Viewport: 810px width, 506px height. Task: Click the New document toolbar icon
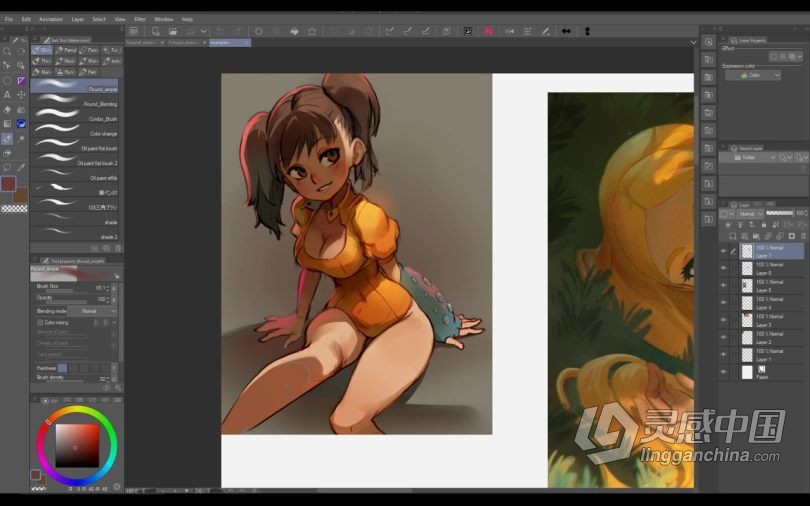click(155, 31)
